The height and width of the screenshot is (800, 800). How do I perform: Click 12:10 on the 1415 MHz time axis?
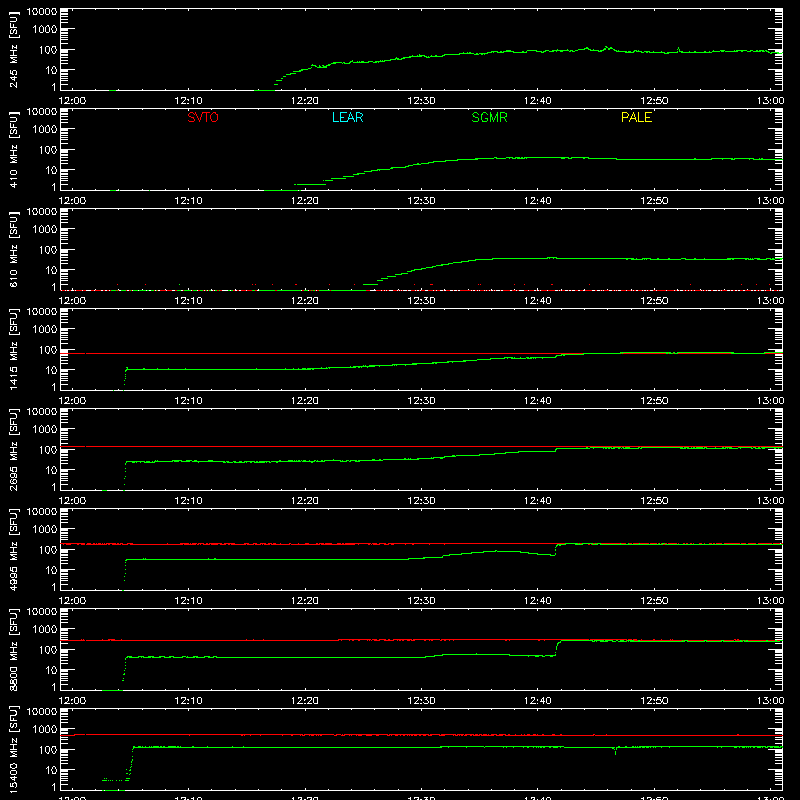188,401
